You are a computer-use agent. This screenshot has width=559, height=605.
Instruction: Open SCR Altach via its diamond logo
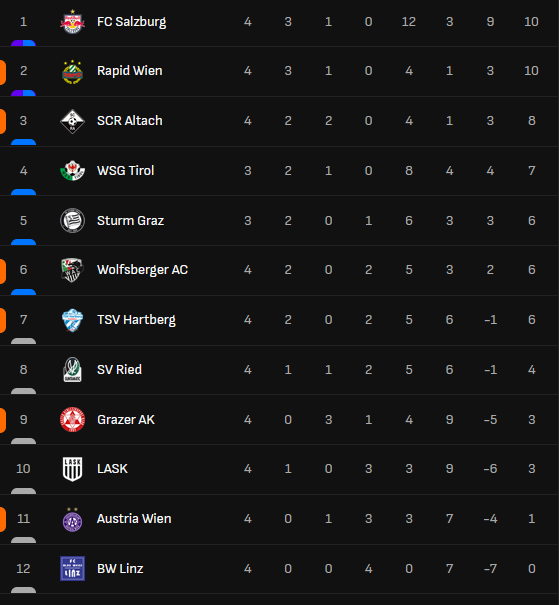point(73,121)
